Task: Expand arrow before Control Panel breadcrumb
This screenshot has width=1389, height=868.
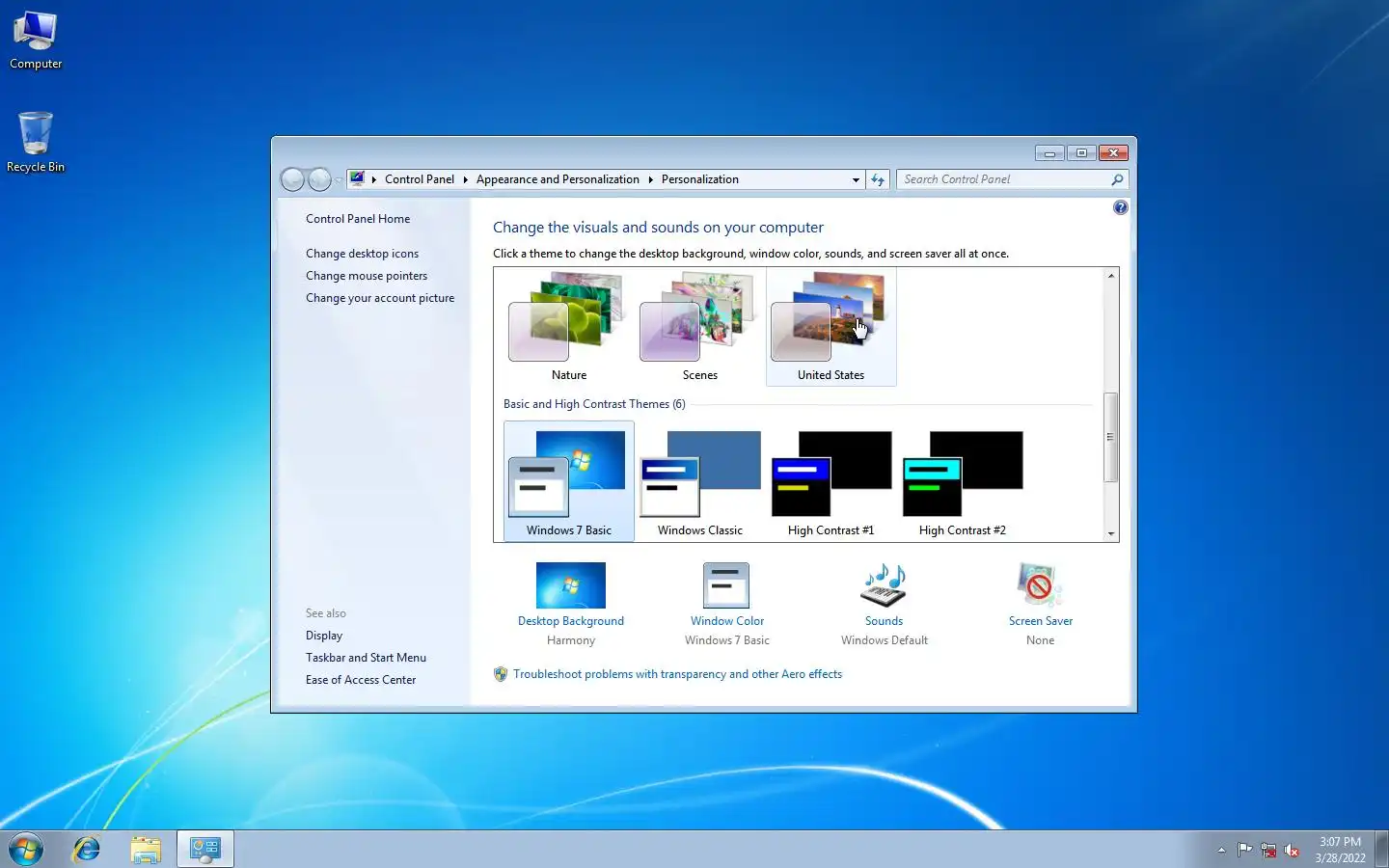Action: (x=374, y=179)
